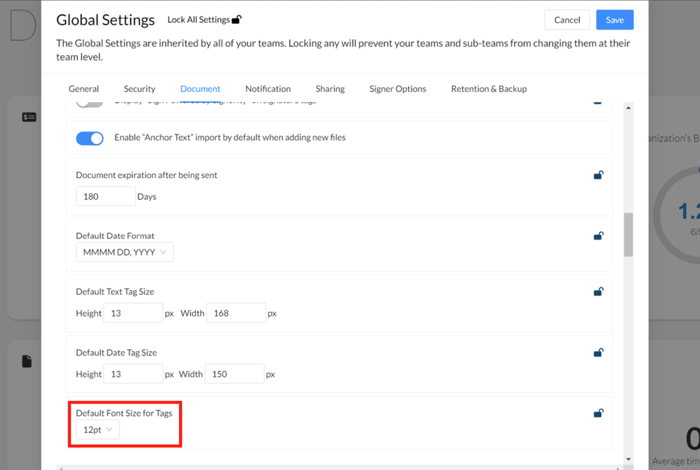
Task: Select the Retention & Backup tab
Action: point(488,89)
